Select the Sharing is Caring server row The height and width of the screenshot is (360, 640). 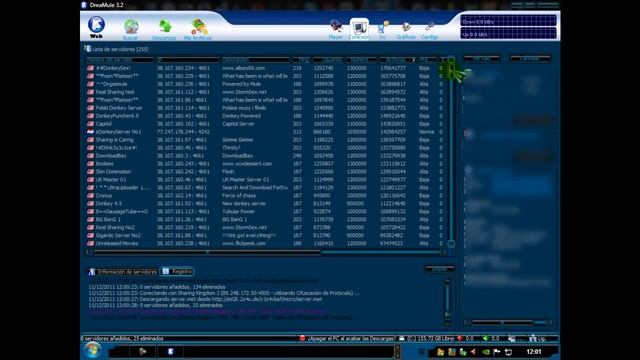pos(265,140)
